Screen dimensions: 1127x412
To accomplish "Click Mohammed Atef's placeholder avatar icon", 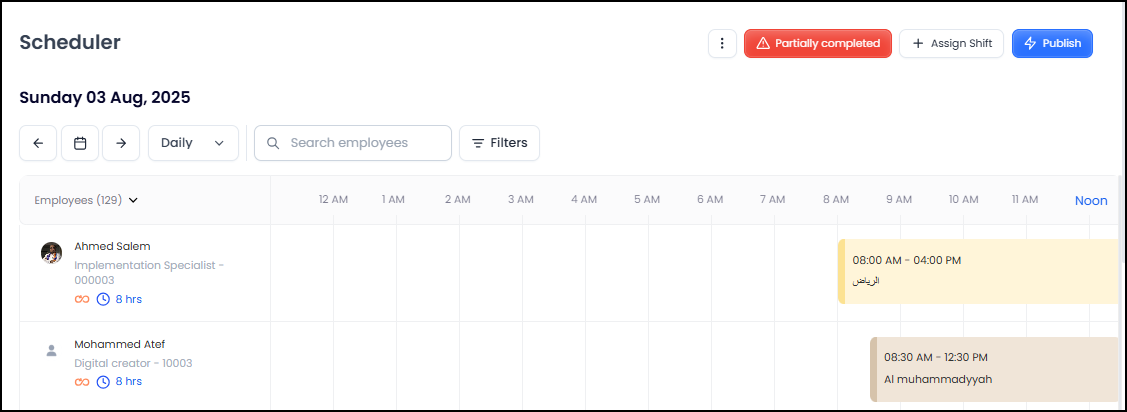I will tap(51, 351).
